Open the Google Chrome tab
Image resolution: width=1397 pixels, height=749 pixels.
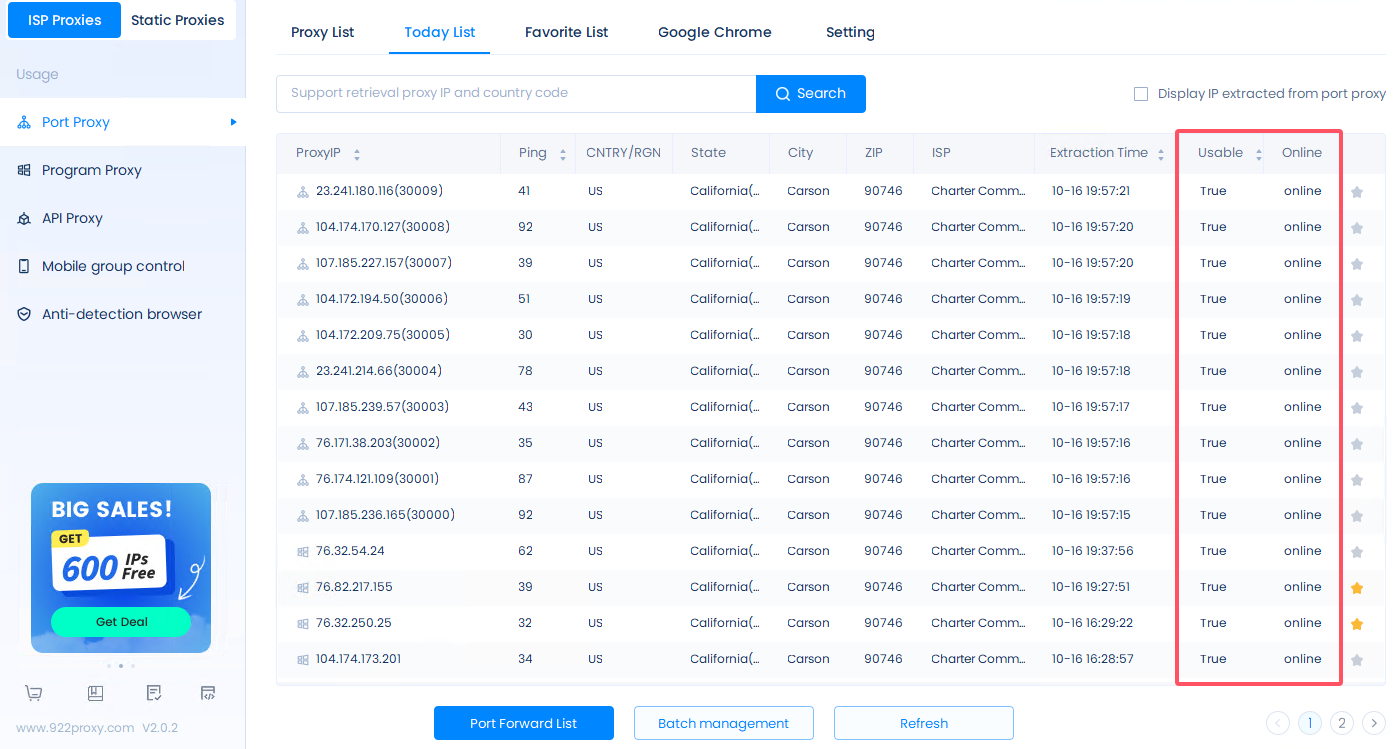(715, 32)
